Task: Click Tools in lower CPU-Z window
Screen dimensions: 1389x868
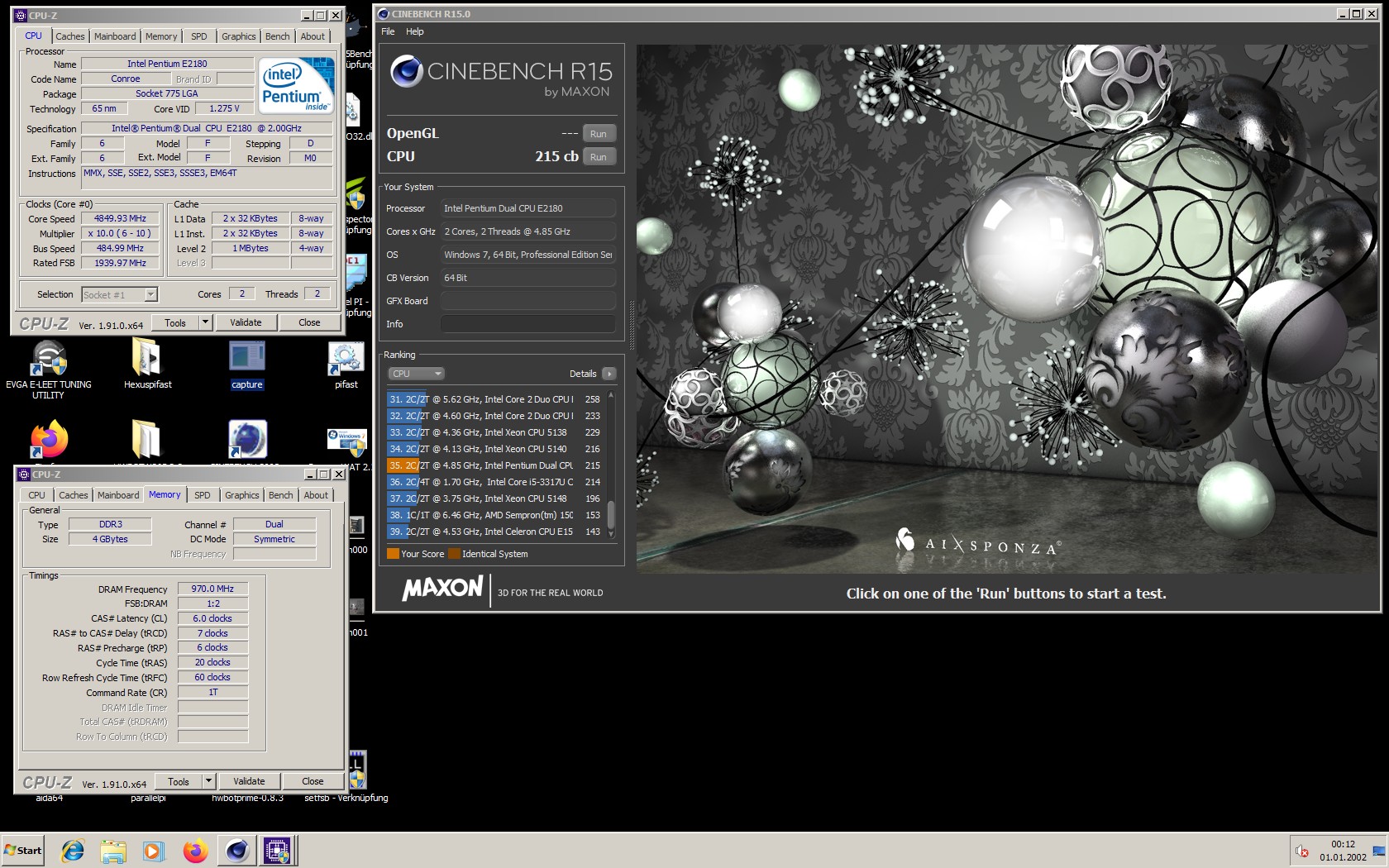Action: click(x=179, y=781)
